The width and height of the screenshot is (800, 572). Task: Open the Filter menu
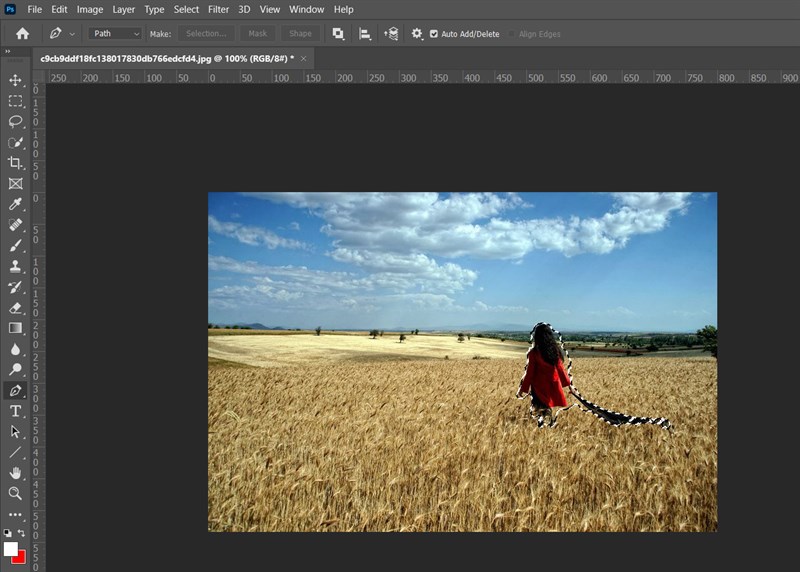pos(218,9)
